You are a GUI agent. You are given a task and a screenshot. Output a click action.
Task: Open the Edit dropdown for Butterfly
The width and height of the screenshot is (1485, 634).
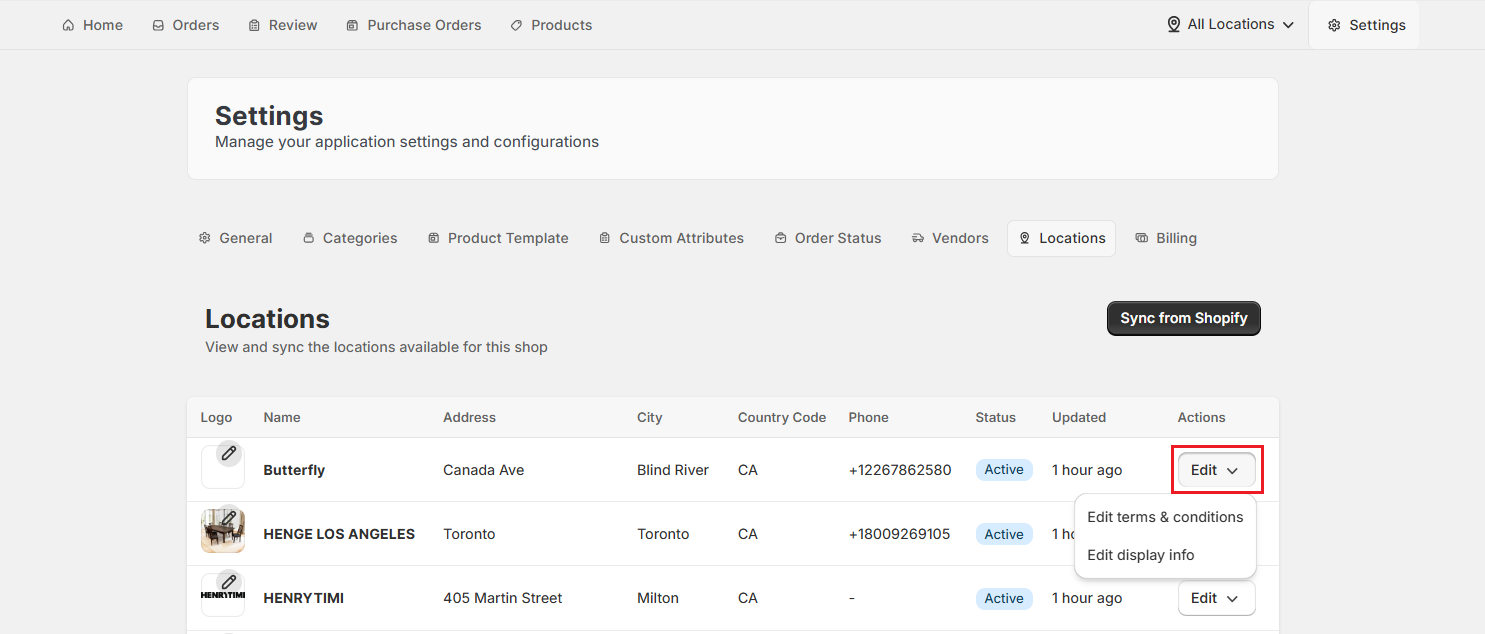coord(1216,470)
